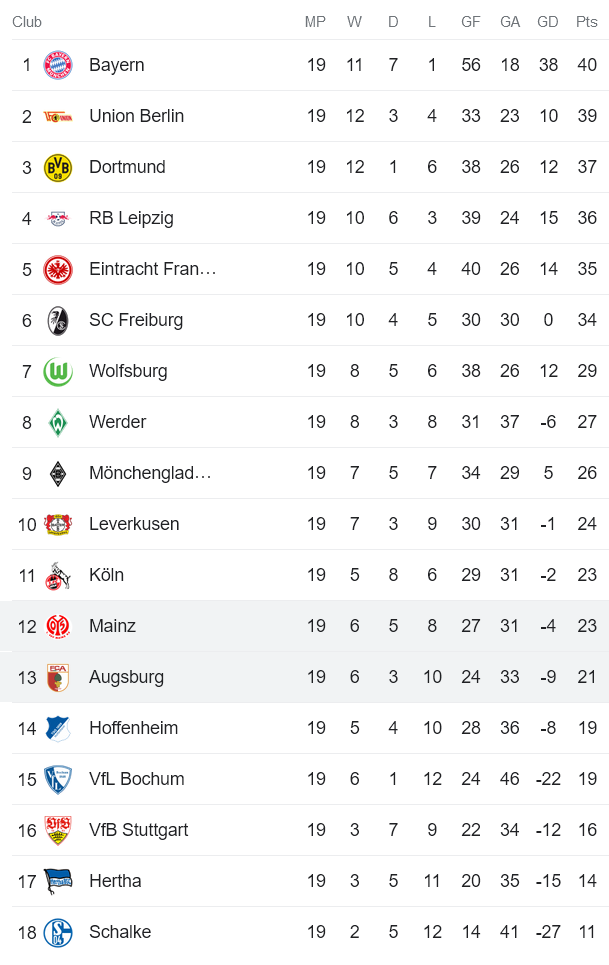Click the Augsburg team name

point(126,676)
